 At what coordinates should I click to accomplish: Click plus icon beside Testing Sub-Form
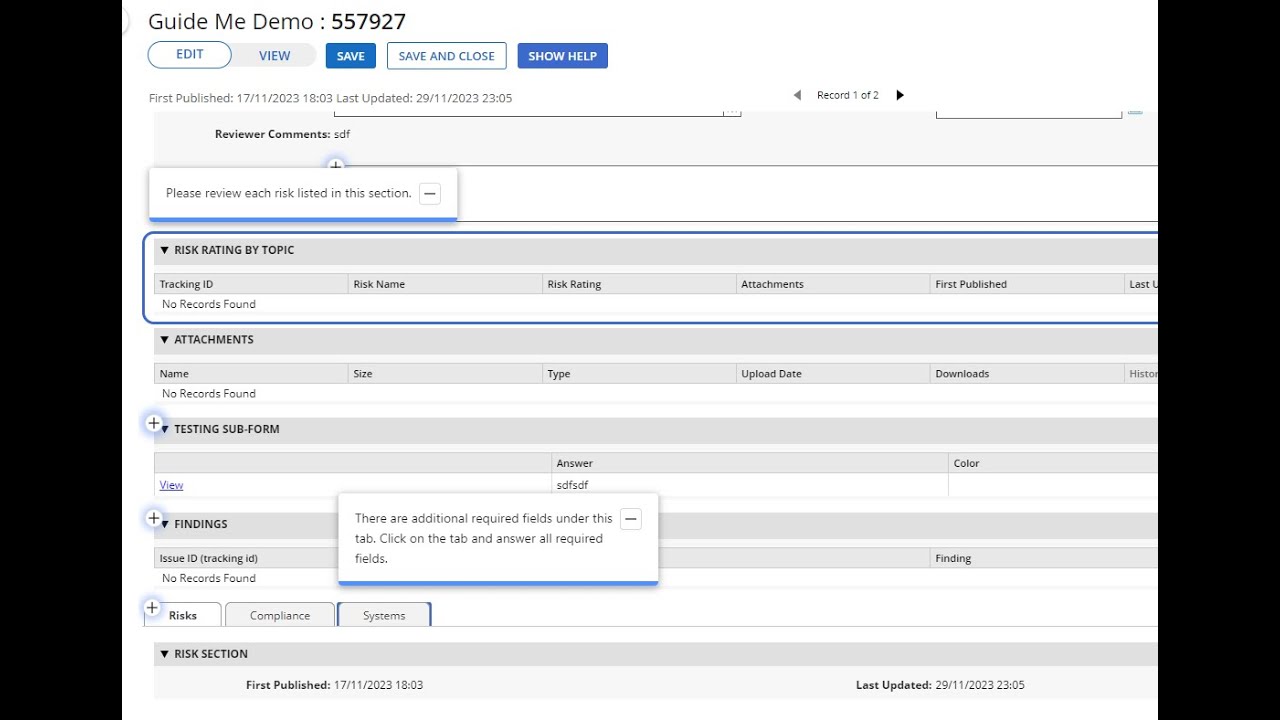[154, 424]
